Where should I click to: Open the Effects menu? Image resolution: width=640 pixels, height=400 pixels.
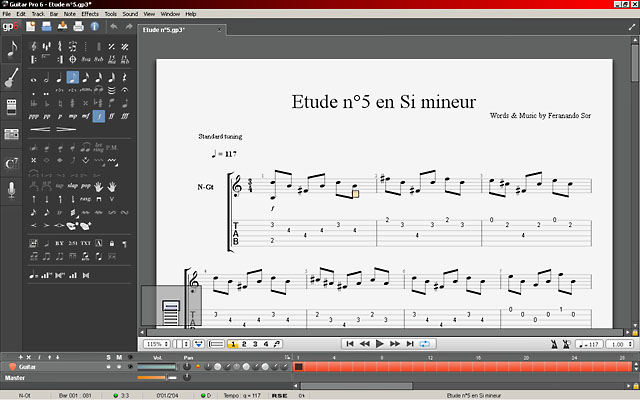90,14
